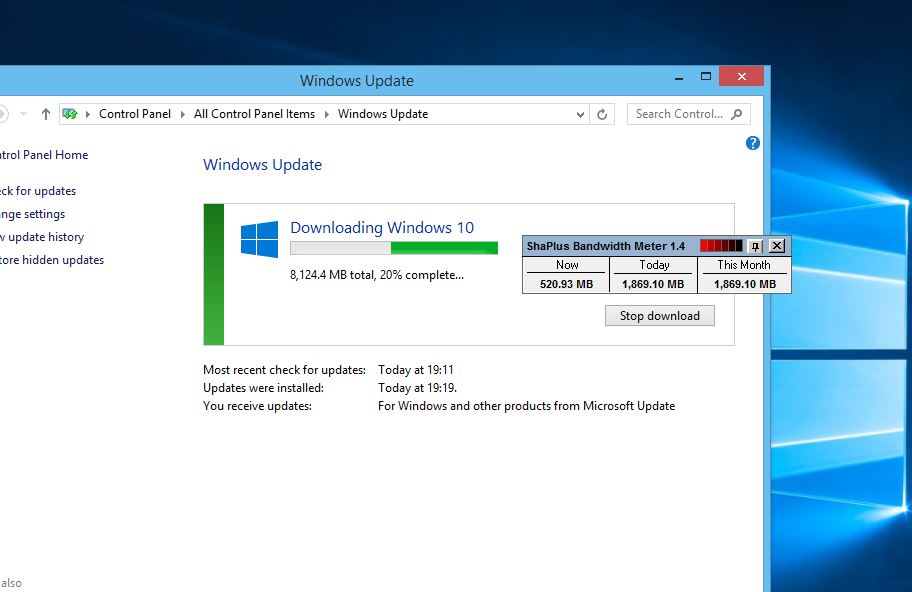Open Change settings in the sidebar
Viewport: 912px width, 592px height.
pyautogui.click(x=32, y=213)
